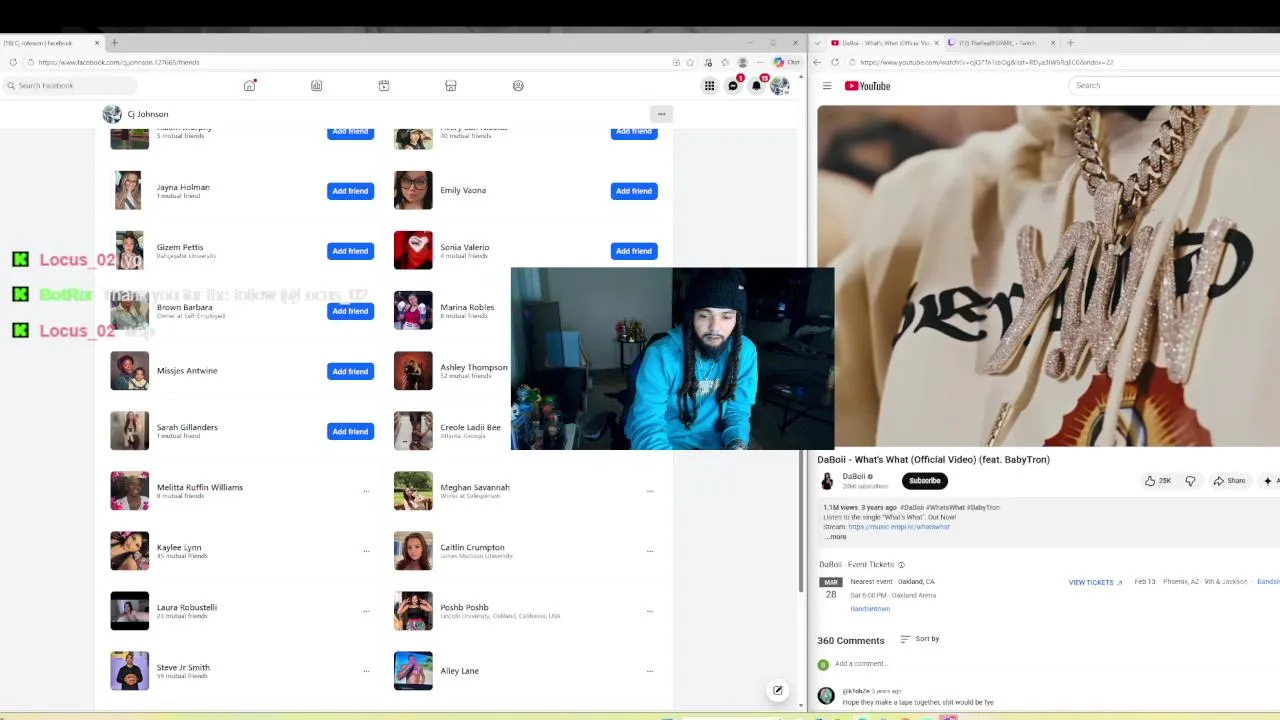Add Brown Barbara as friend

(350, 311)
